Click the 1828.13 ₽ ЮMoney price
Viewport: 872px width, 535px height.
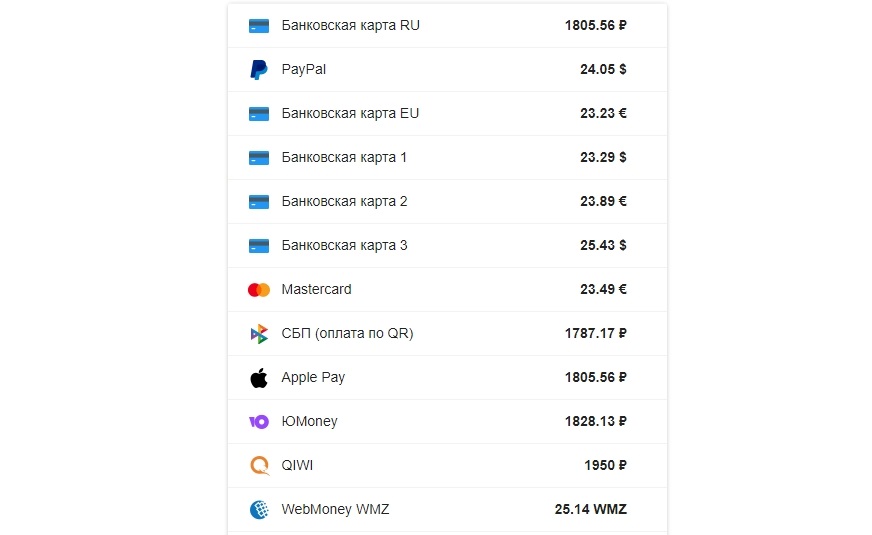pyautogui.click(x=595, y=422)
